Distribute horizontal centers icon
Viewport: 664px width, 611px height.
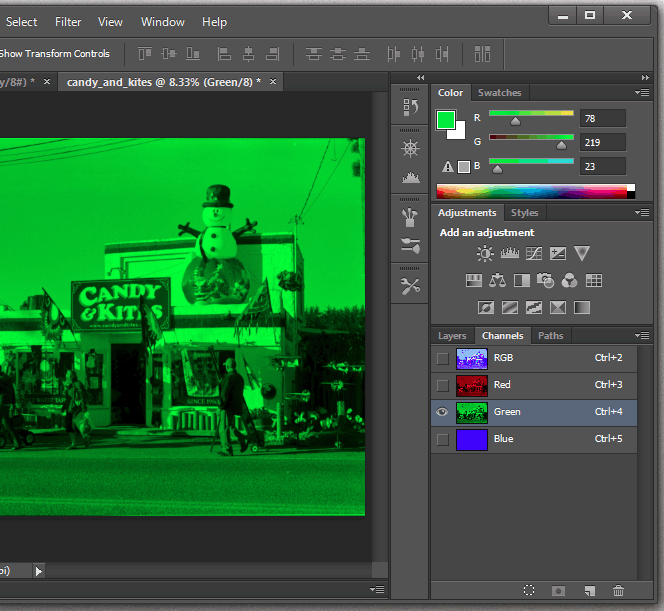pyautogui.click(x=418, y=54)
